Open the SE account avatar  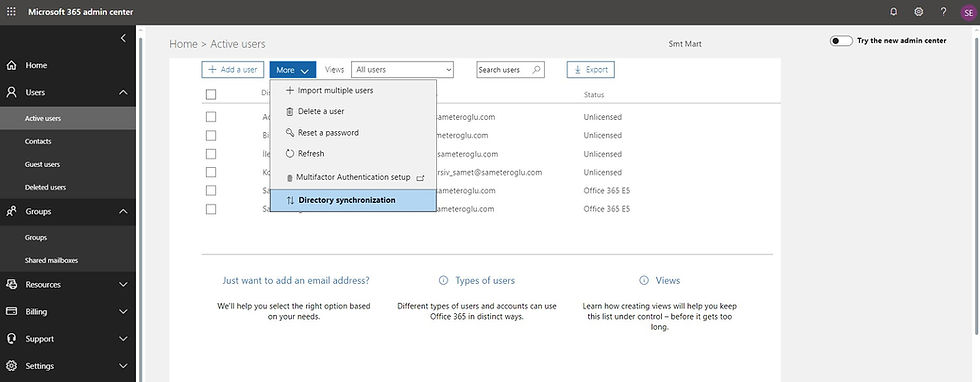968,13
